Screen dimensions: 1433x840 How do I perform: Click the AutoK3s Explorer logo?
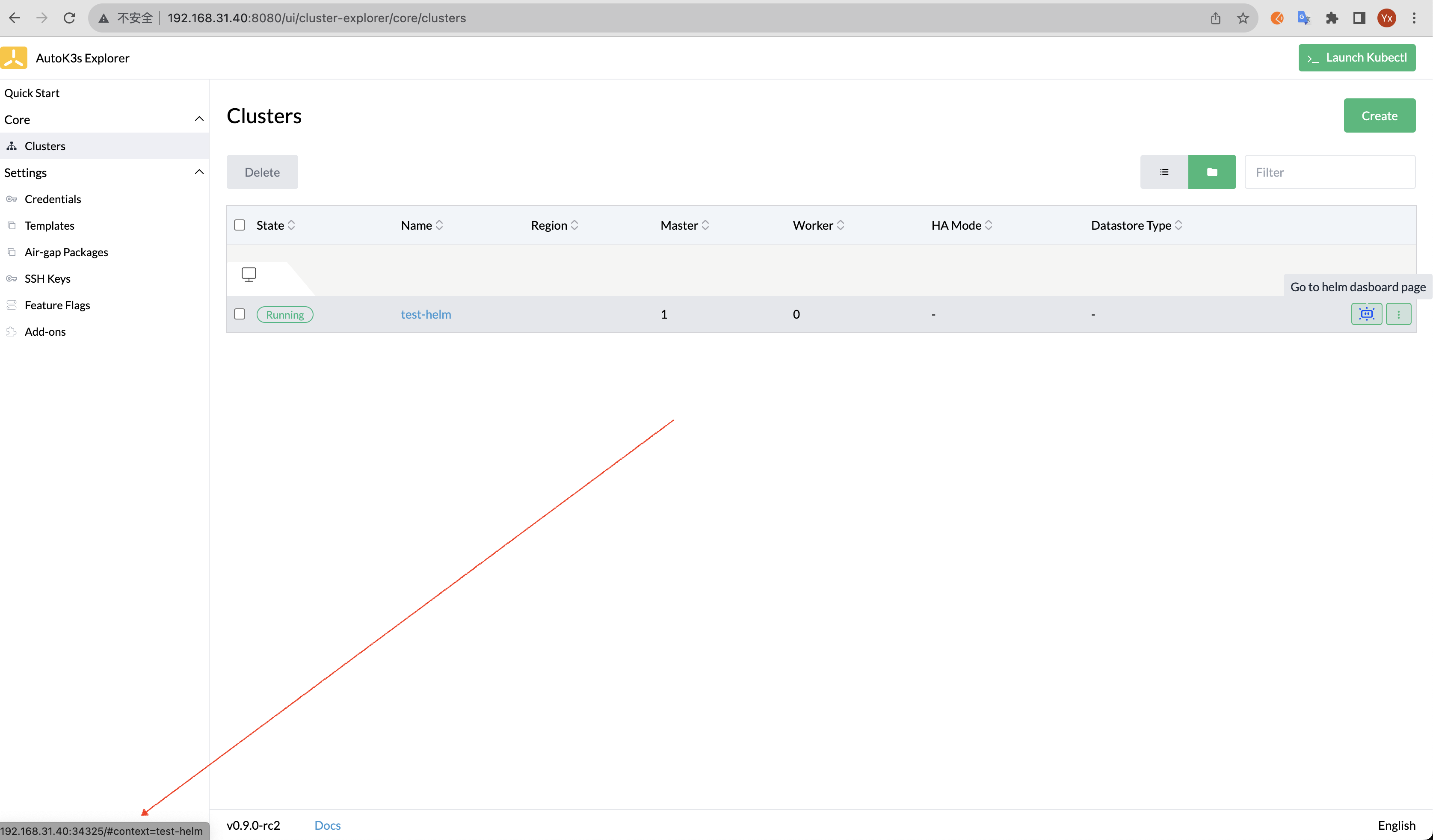pyautogui.click(x=14, y=57)
